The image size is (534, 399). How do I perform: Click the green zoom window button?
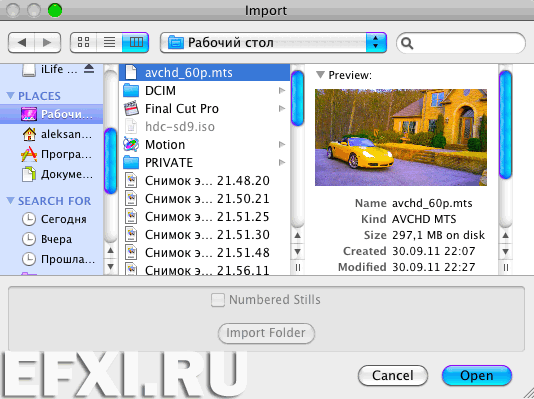coord(54,10)
